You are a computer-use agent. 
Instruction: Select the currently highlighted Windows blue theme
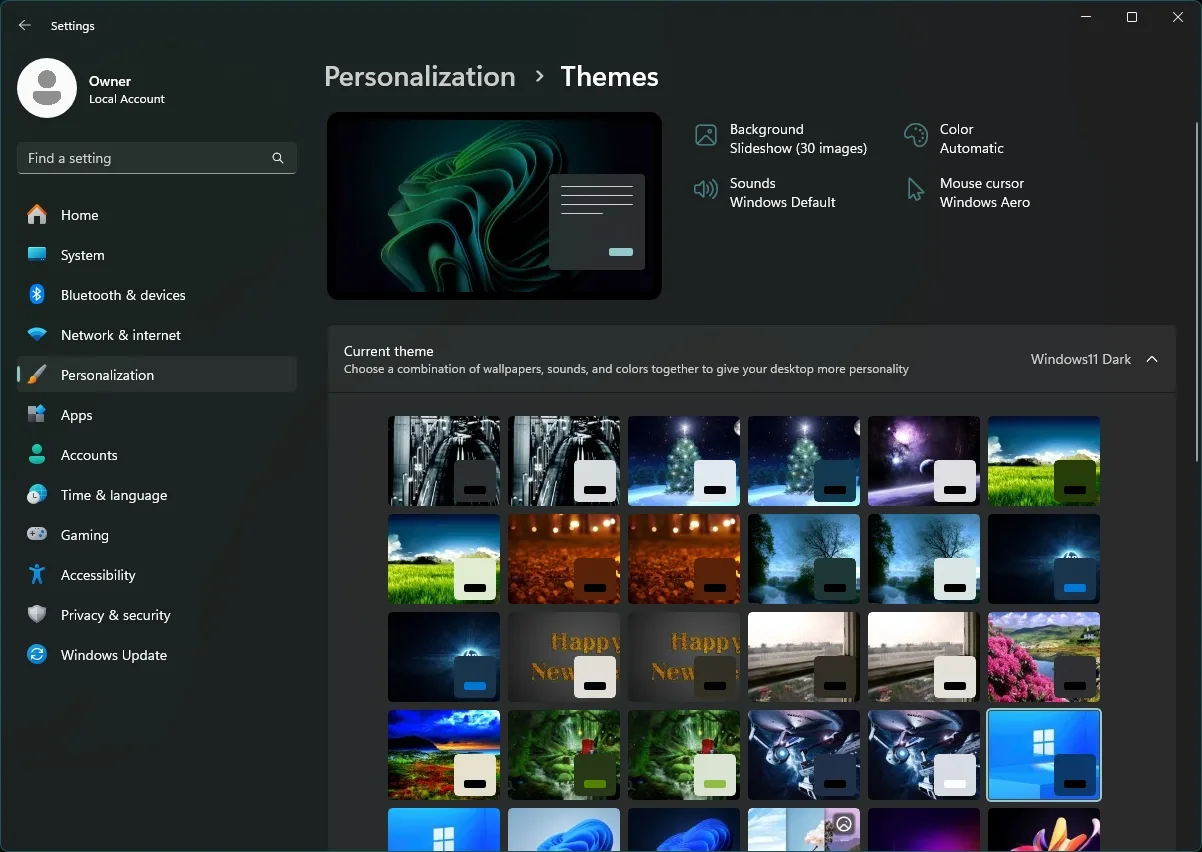point(1043,755)
